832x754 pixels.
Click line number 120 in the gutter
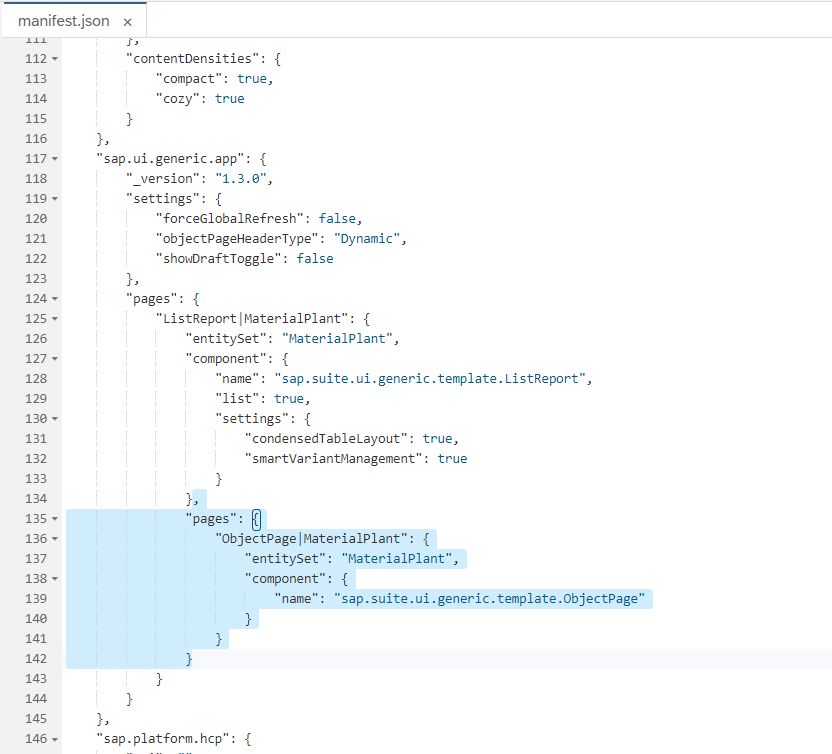36,218
